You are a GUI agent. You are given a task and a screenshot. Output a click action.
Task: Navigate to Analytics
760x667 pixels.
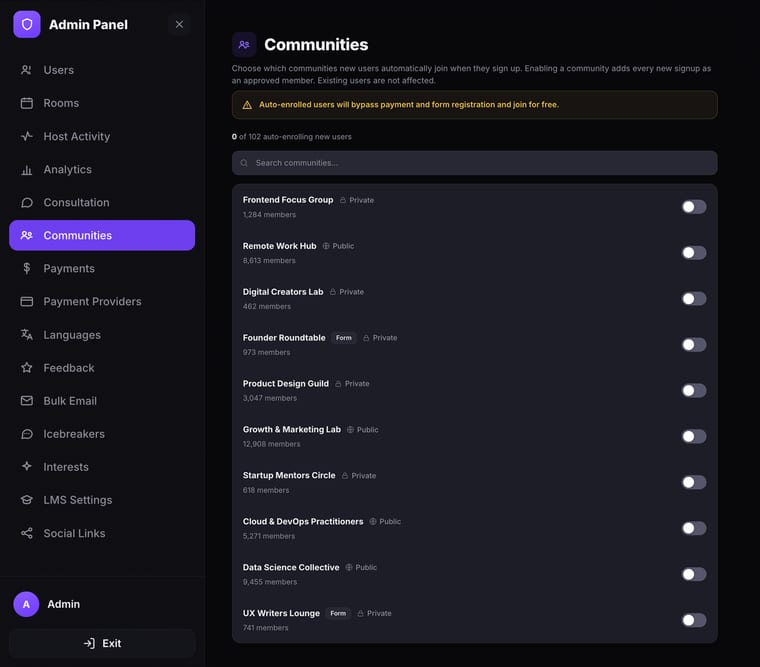click(102, 169)
